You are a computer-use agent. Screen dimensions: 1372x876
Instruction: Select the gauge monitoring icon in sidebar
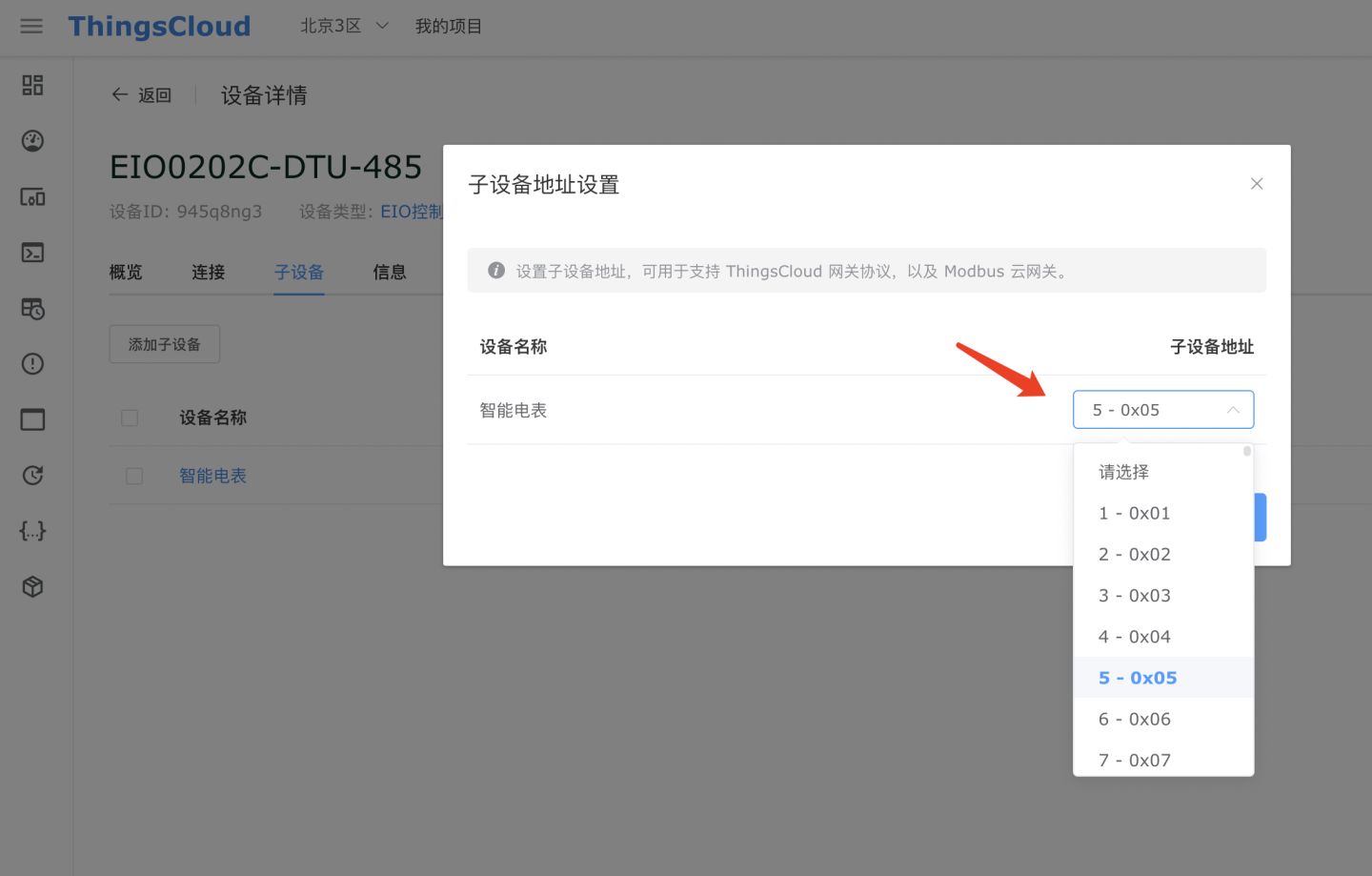pos(31,140)
